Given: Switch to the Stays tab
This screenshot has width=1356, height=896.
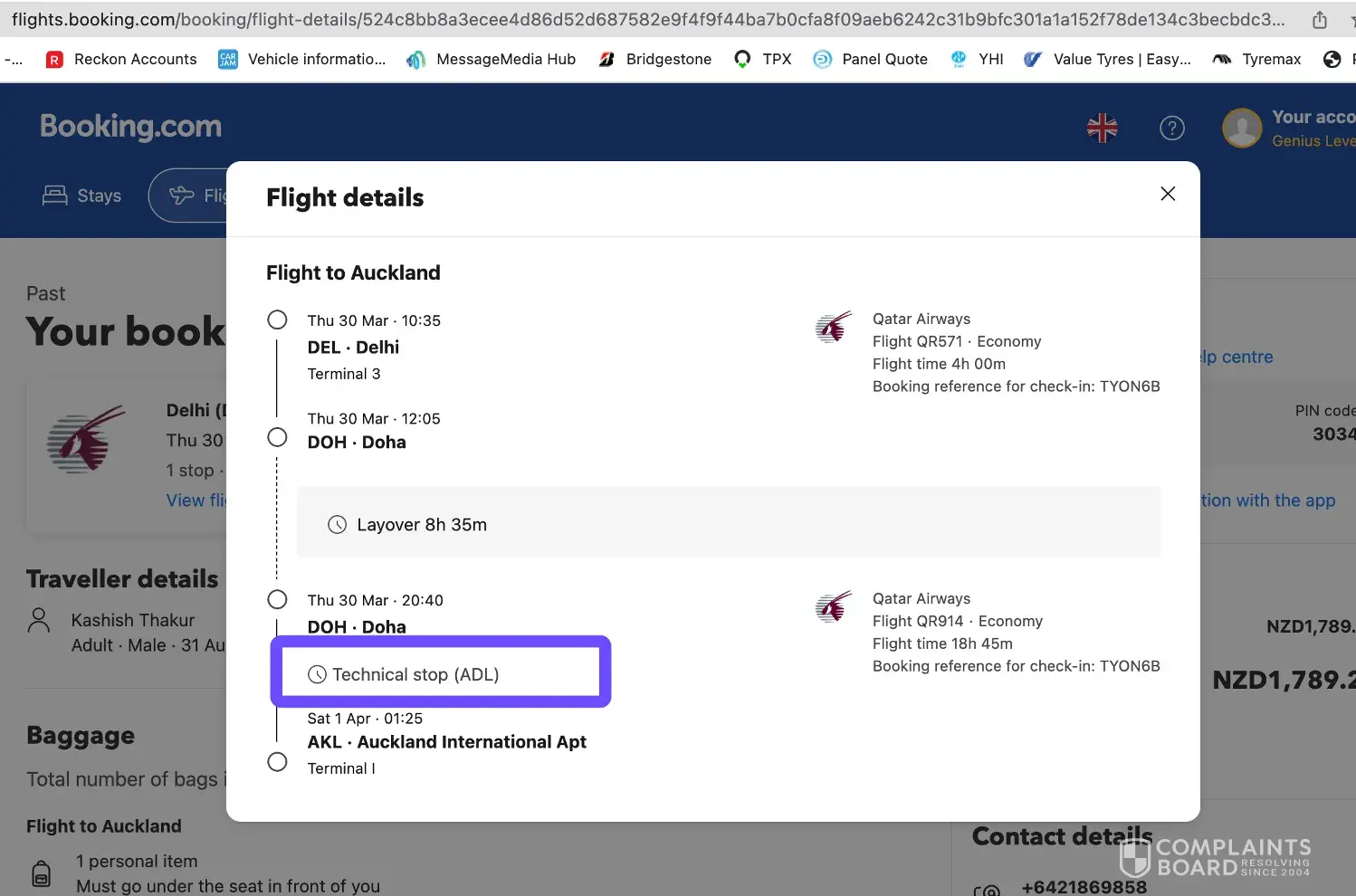Looking at the screenshot, I should pos(82,195).
